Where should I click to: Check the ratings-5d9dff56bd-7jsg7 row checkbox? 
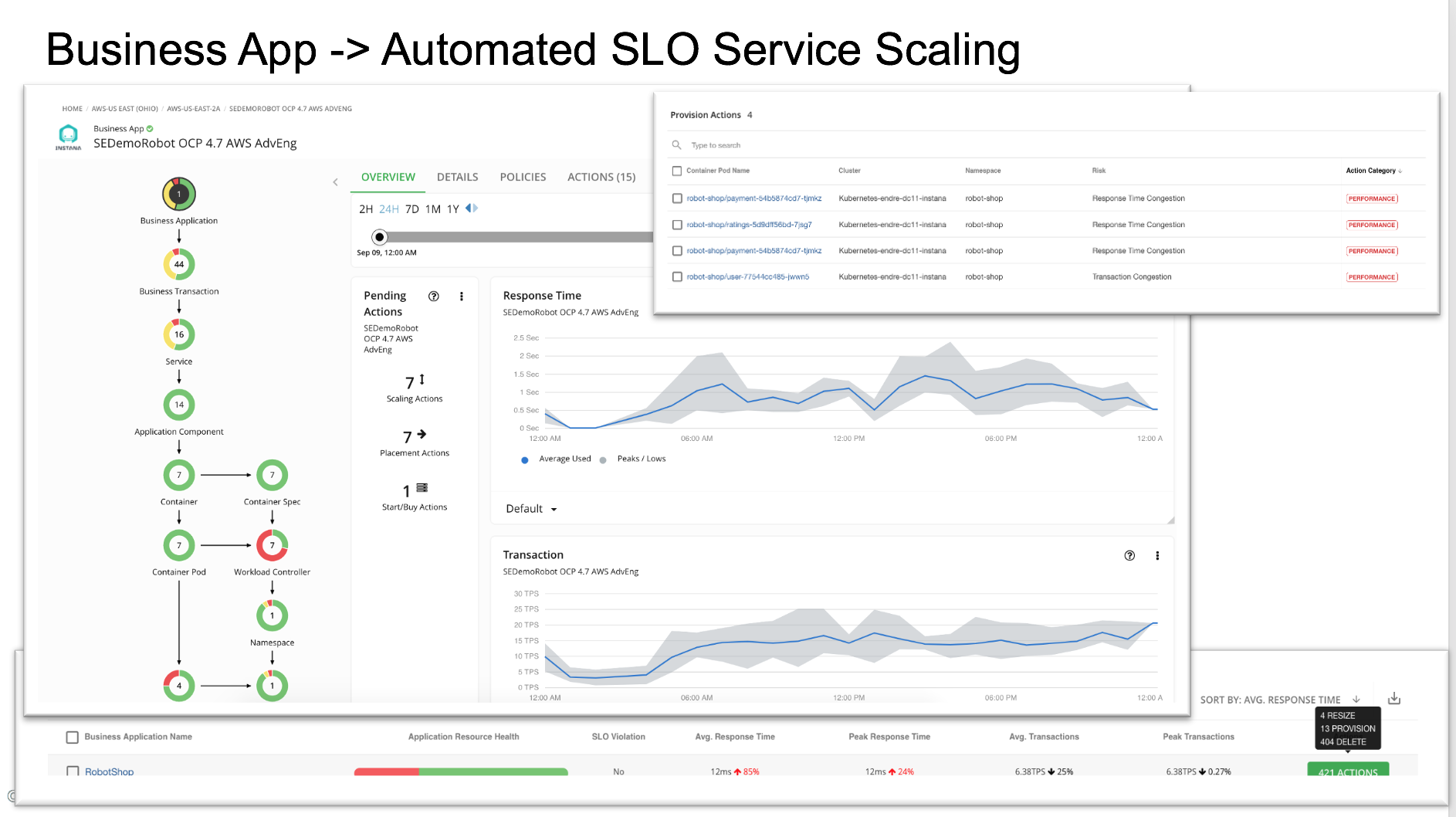click(677, 225)
